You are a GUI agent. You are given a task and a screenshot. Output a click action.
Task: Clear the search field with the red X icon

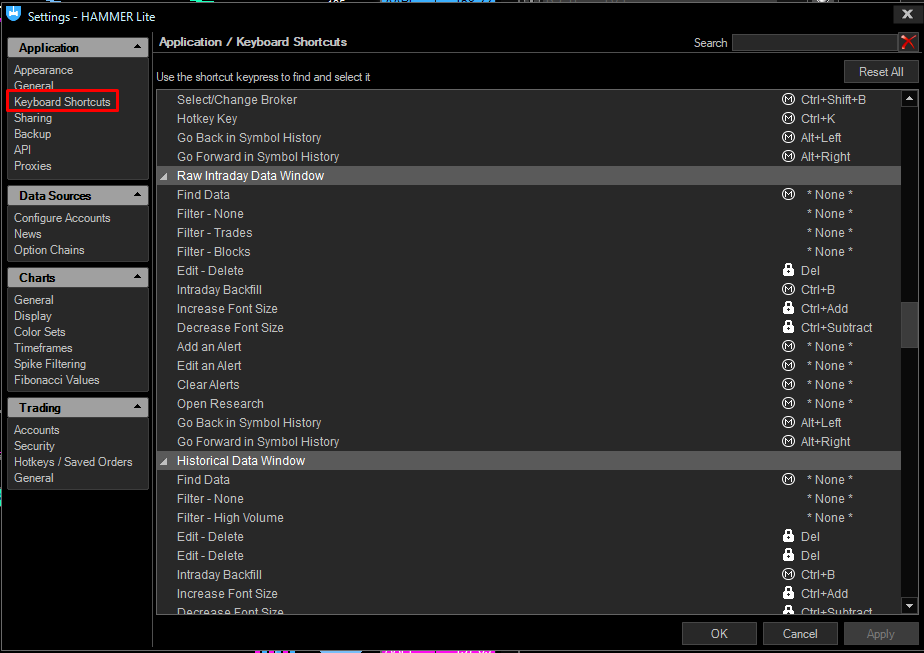pos(908,42)
